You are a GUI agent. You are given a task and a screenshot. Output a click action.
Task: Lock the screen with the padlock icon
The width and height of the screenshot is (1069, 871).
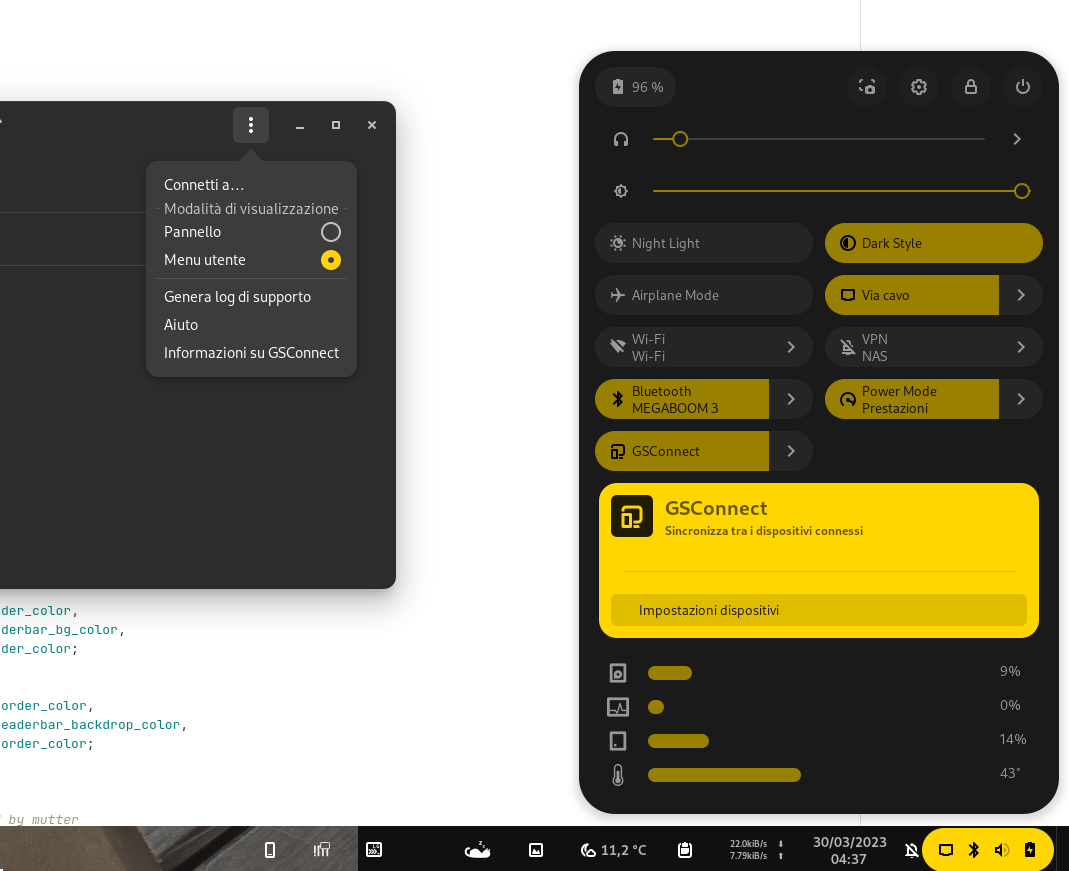pyautogui.click(x=970, y=87)
